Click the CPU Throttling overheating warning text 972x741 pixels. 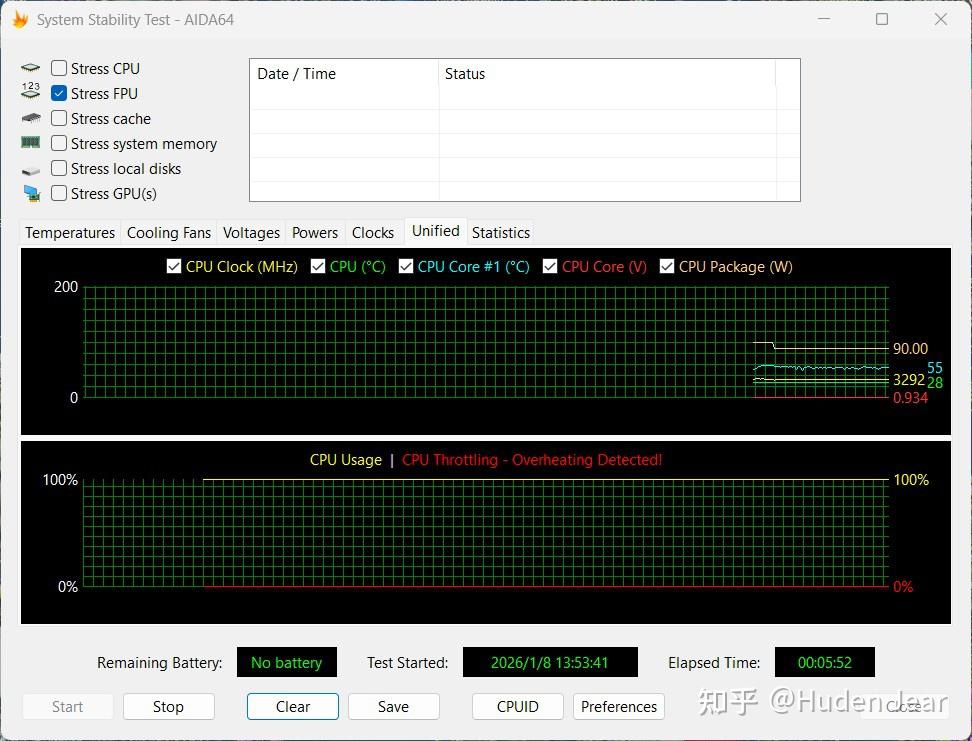532,459
